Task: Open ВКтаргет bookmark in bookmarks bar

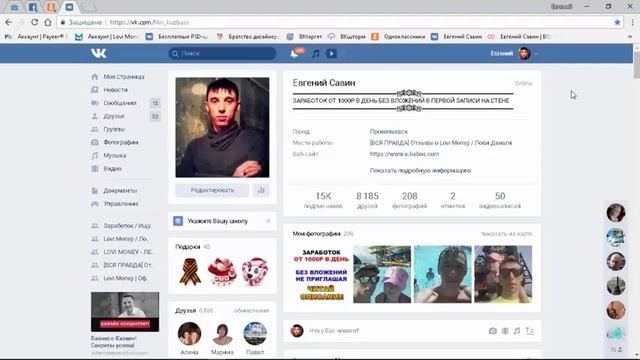Action: (x=305, y=36)
